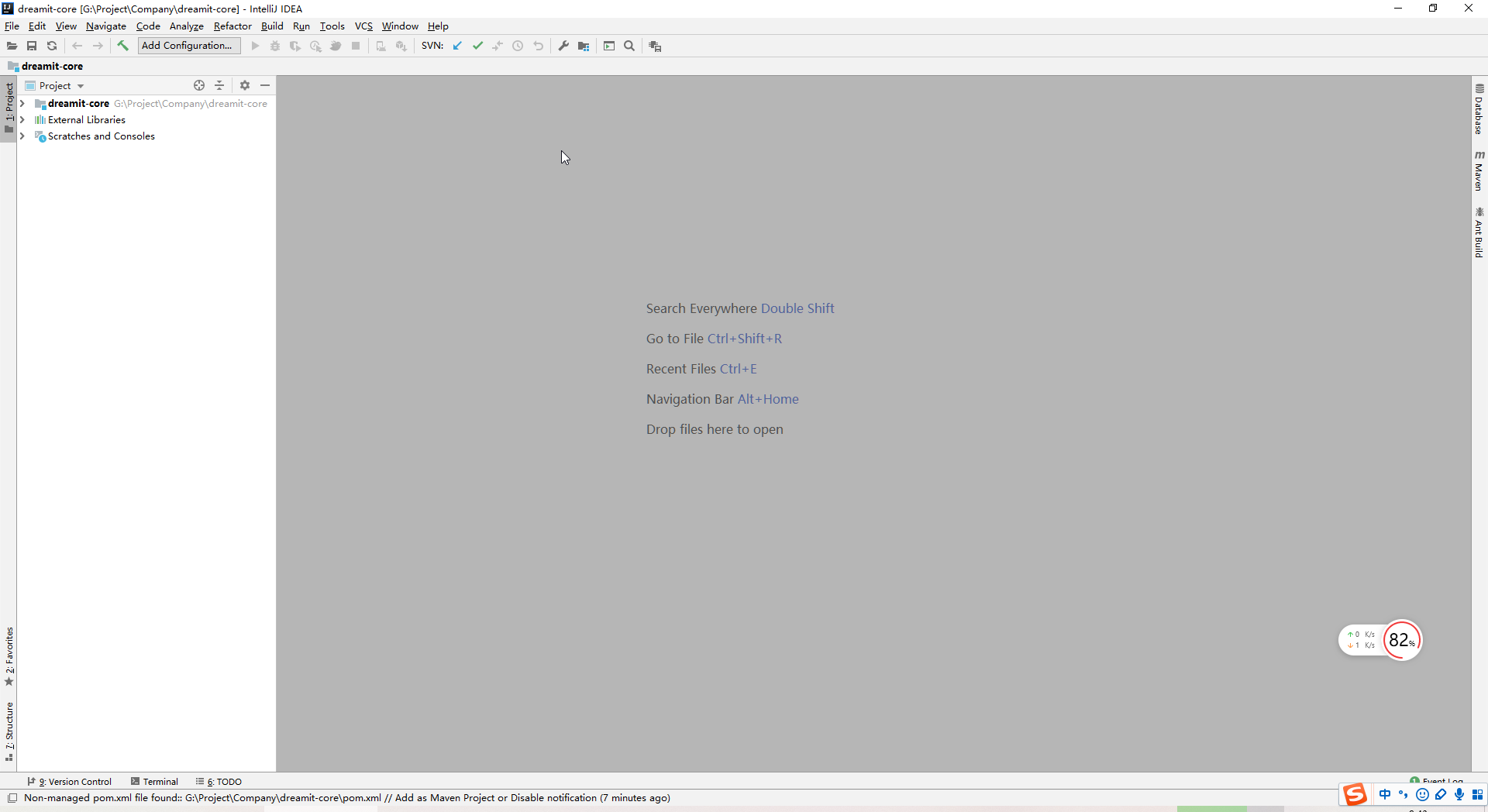Open the Ant Build side panel

[x=1479, y=232]
